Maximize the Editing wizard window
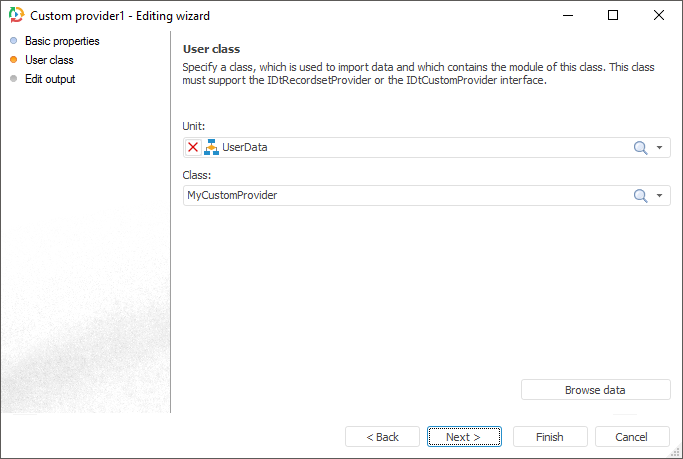This screenshot has width=683, height=459. [613, 16]
